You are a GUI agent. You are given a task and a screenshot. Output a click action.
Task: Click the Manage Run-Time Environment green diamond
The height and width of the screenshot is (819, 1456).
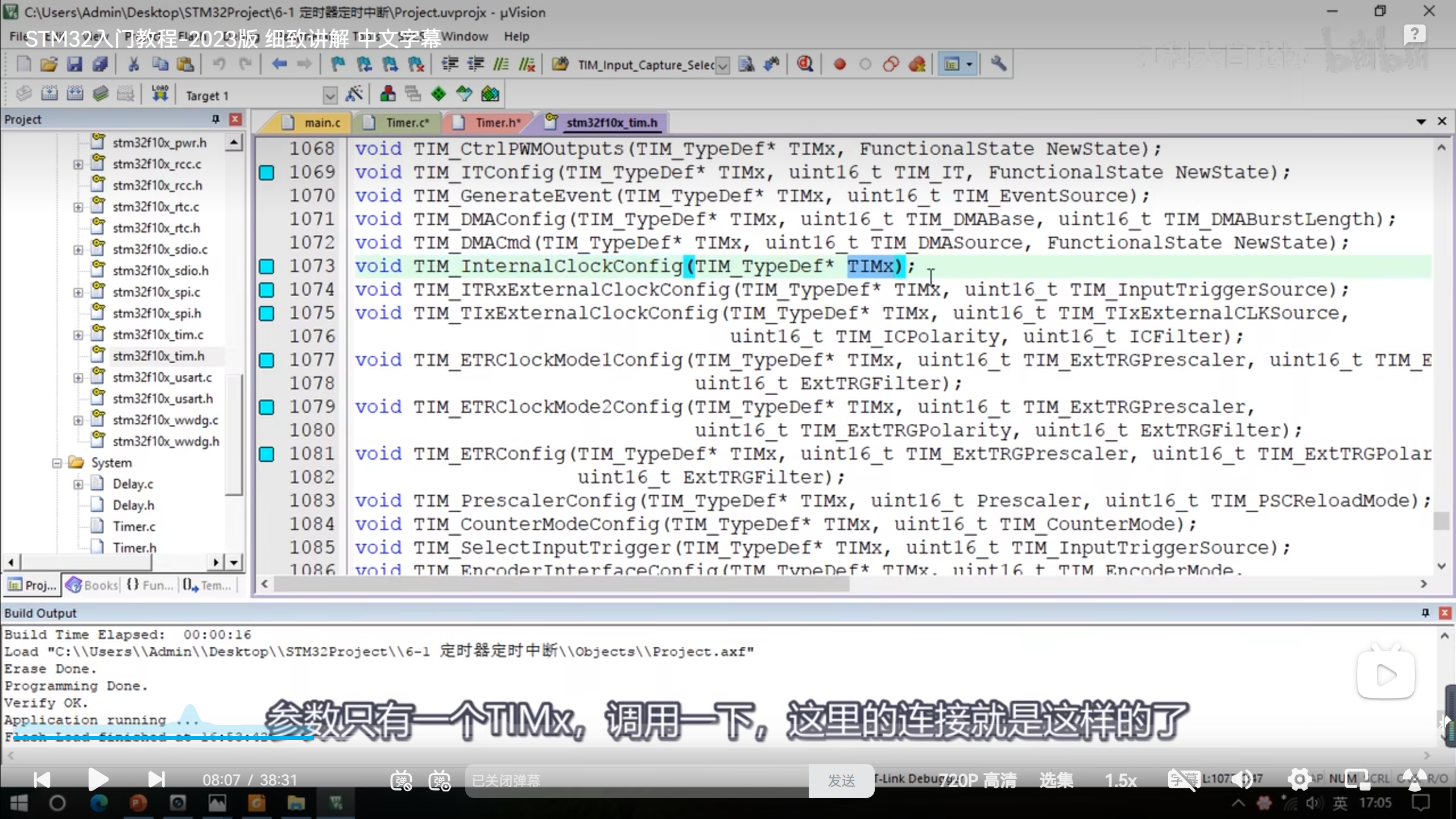[x=439, y=94]
